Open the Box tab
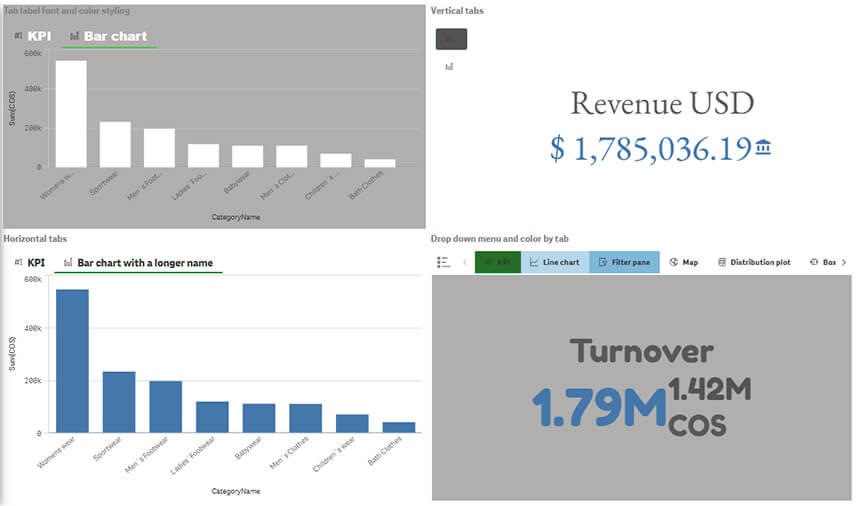Image resolution: width=857 pixels, height=506 pixels. [x=823, y=262]
